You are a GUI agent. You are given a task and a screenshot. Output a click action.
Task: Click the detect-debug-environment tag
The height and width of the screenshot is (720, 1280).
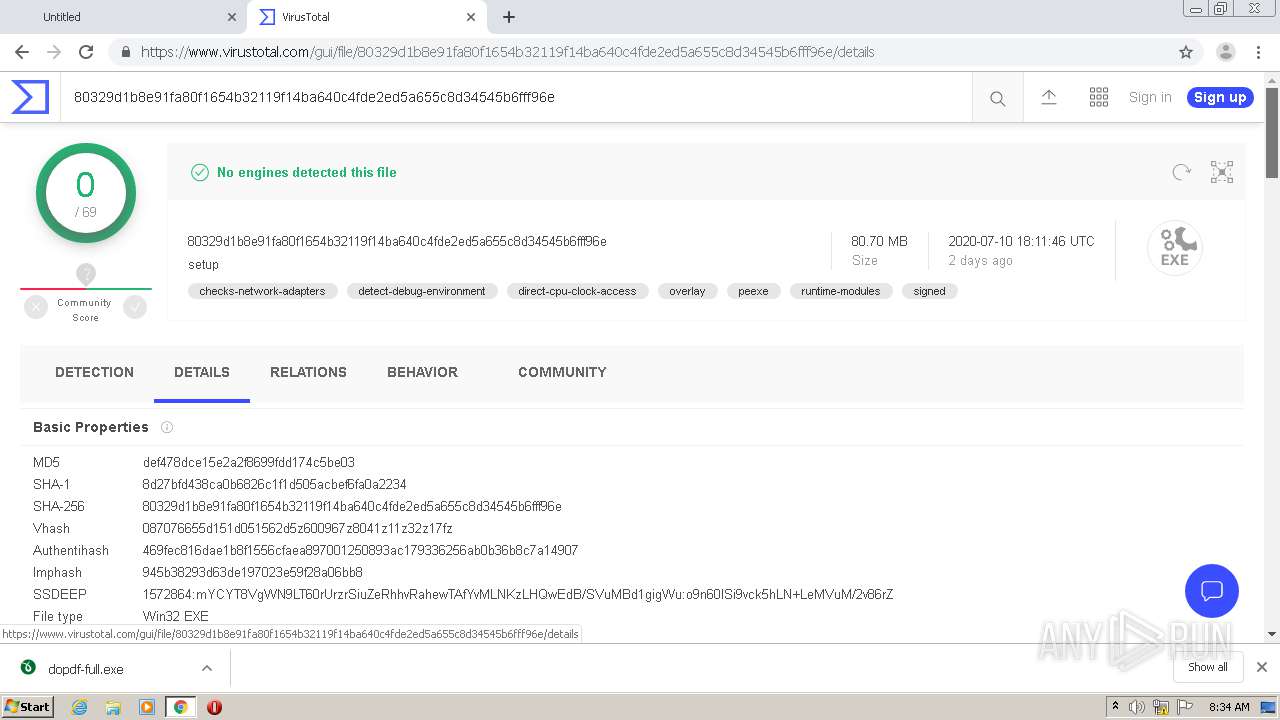click(x=422, y=291)
